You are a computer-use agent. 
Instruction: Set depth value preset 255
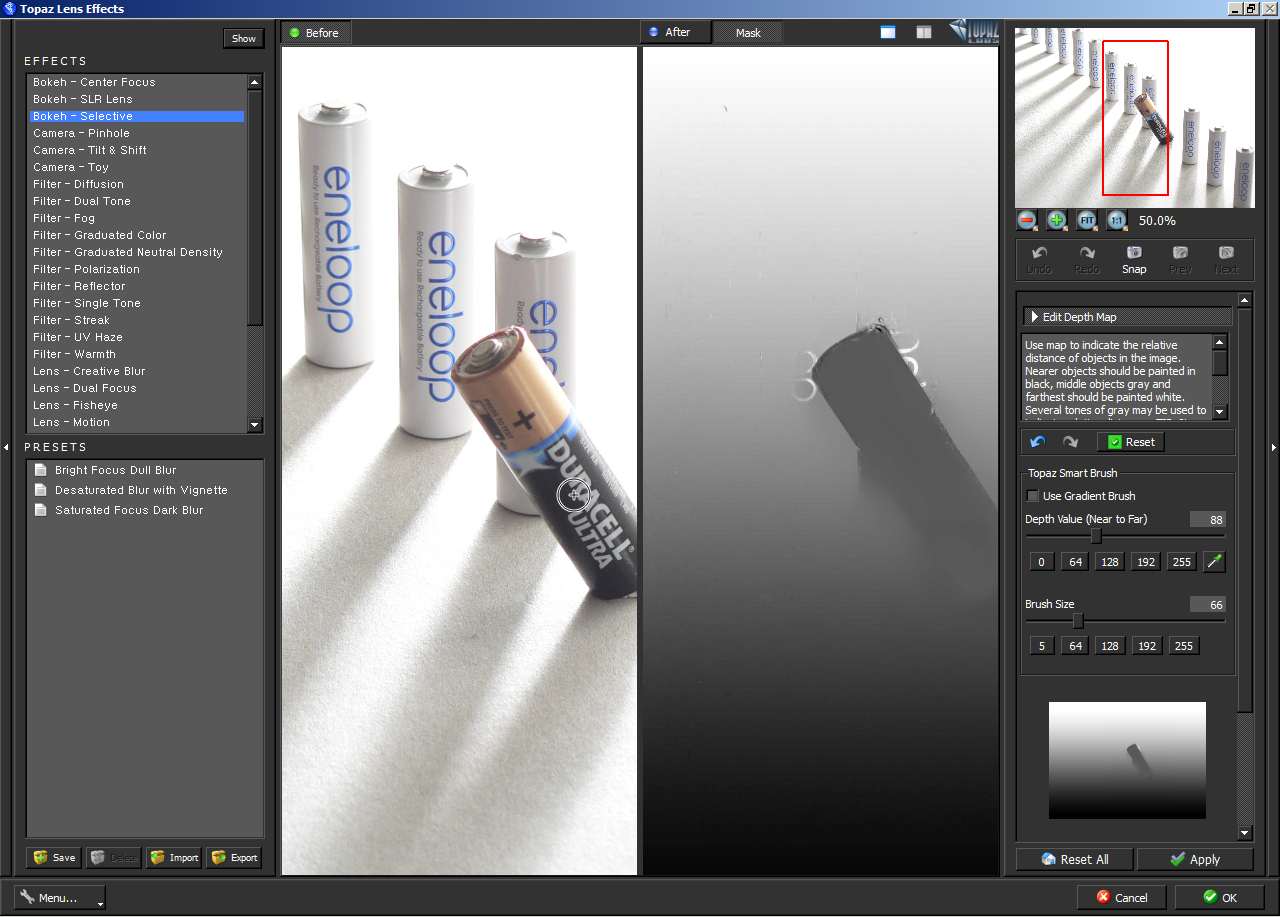(1181, 562)
